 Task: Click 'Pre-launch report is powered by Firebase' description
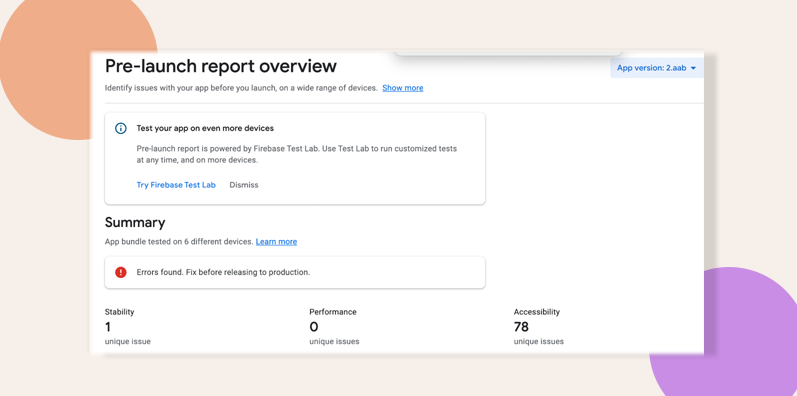point(297,155)
